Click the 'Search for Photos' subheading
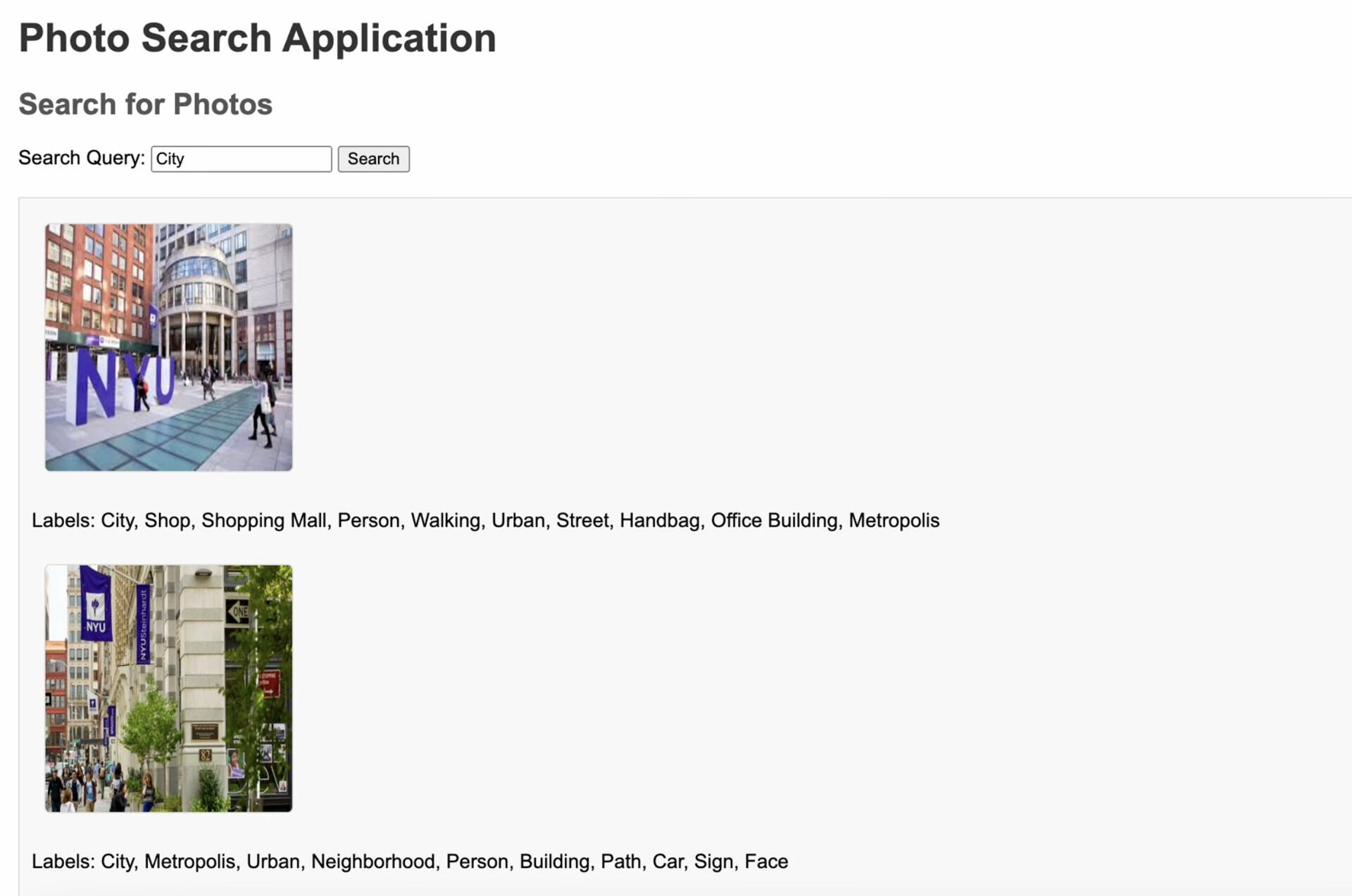This screenshot has height=896, width=1352. coord(145,104)
